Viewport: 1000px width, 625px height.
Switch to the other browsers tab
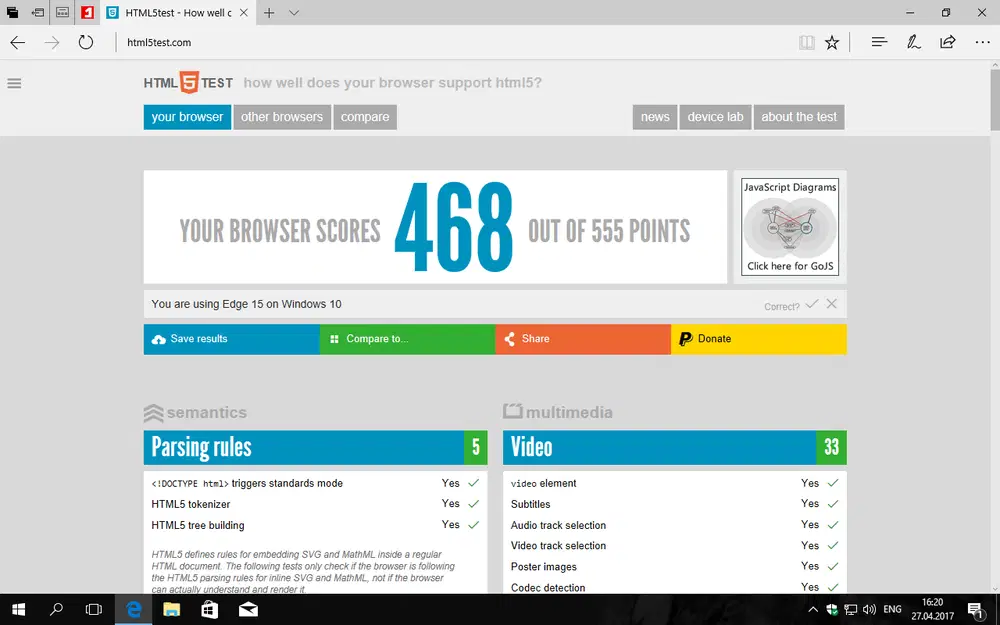click(x=282, y=117)
